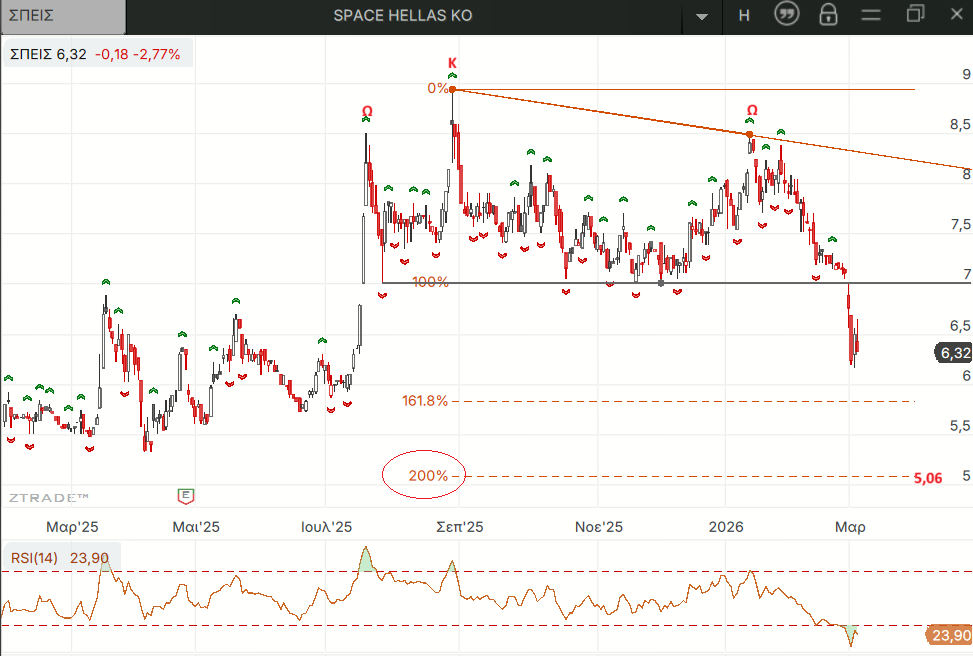This screenshot has height=656, width=973.
Task: Click the earnings 'E' marker icon
Action: (x=185, y=495)
